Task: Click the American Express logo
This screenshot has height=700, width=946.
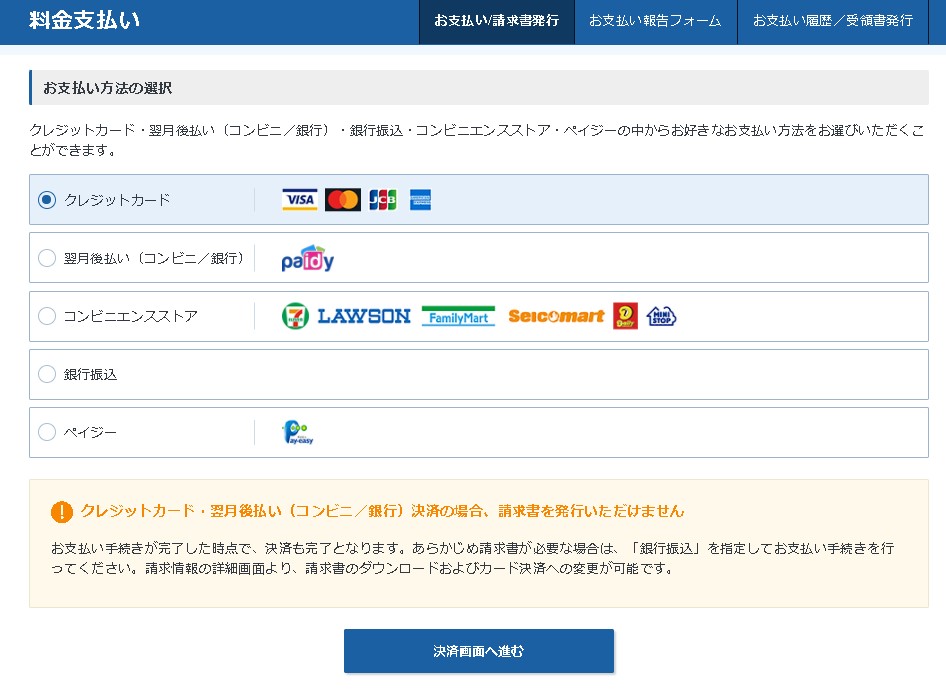Action: 420,200
